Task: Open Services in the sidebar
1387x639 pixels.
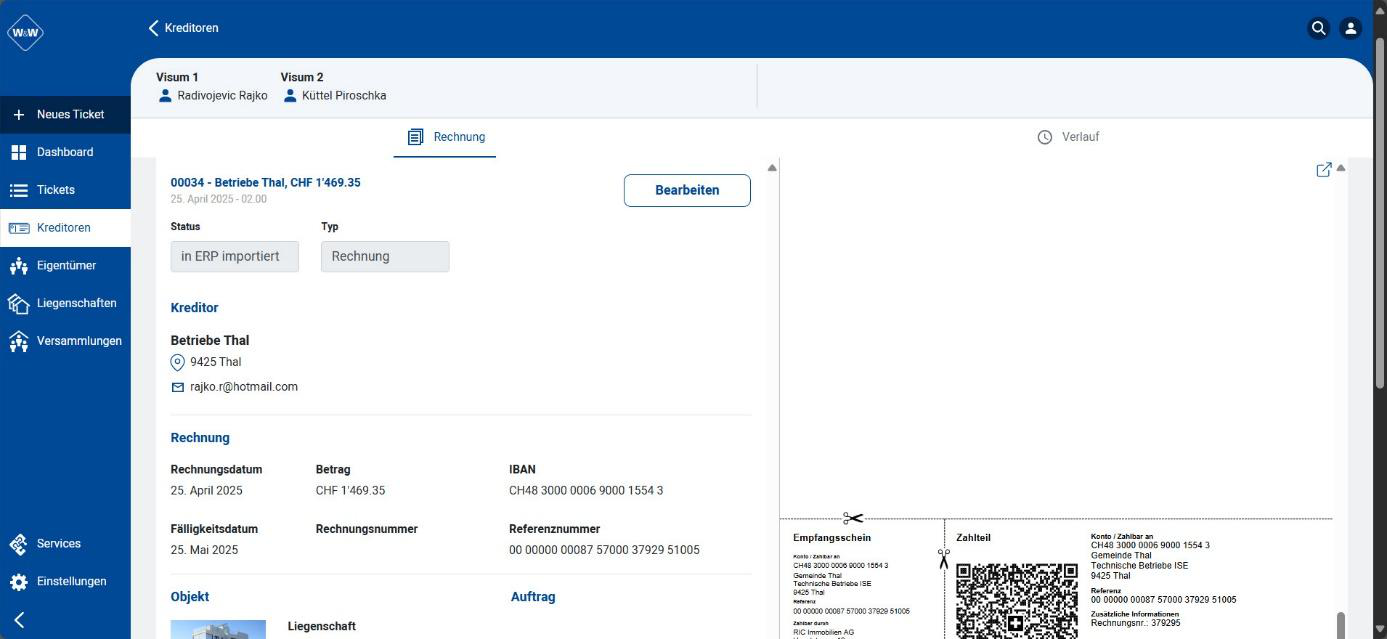Action: coord(65,544)
